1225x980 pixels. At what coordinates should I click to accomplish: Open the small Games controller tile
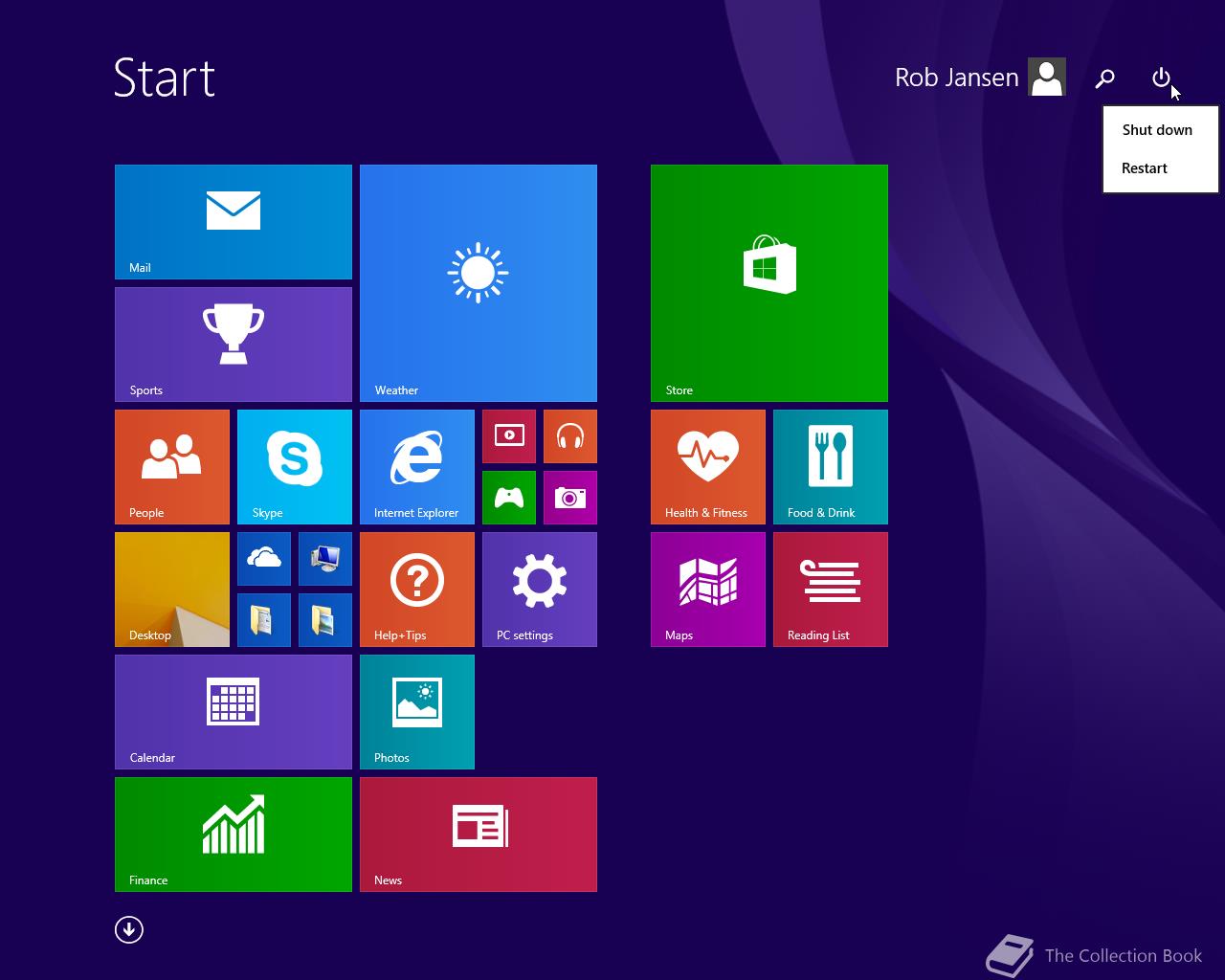[509, 498]
